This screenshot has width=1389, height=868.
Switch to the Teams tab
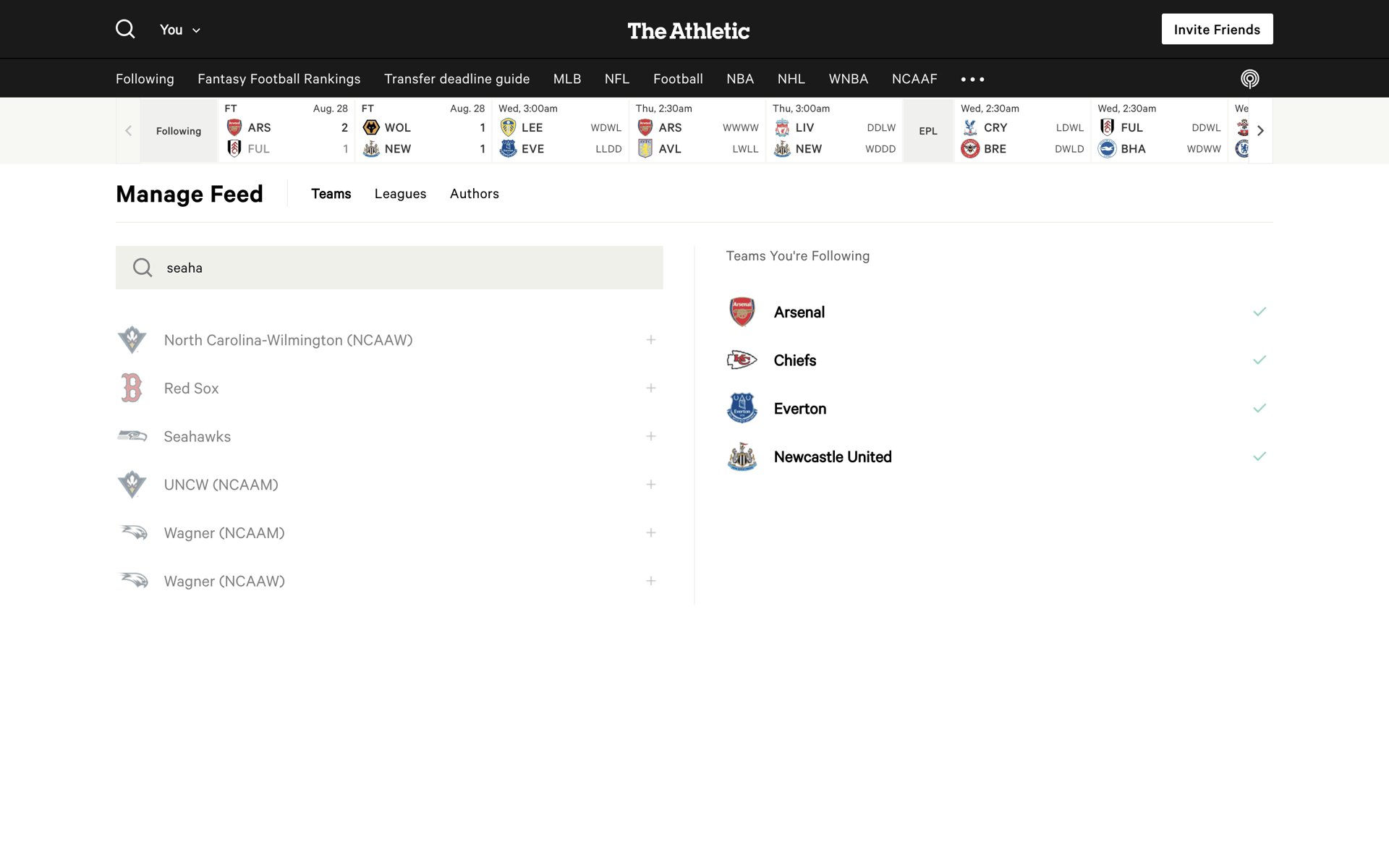pyautogui.click(x=331, y=193)
